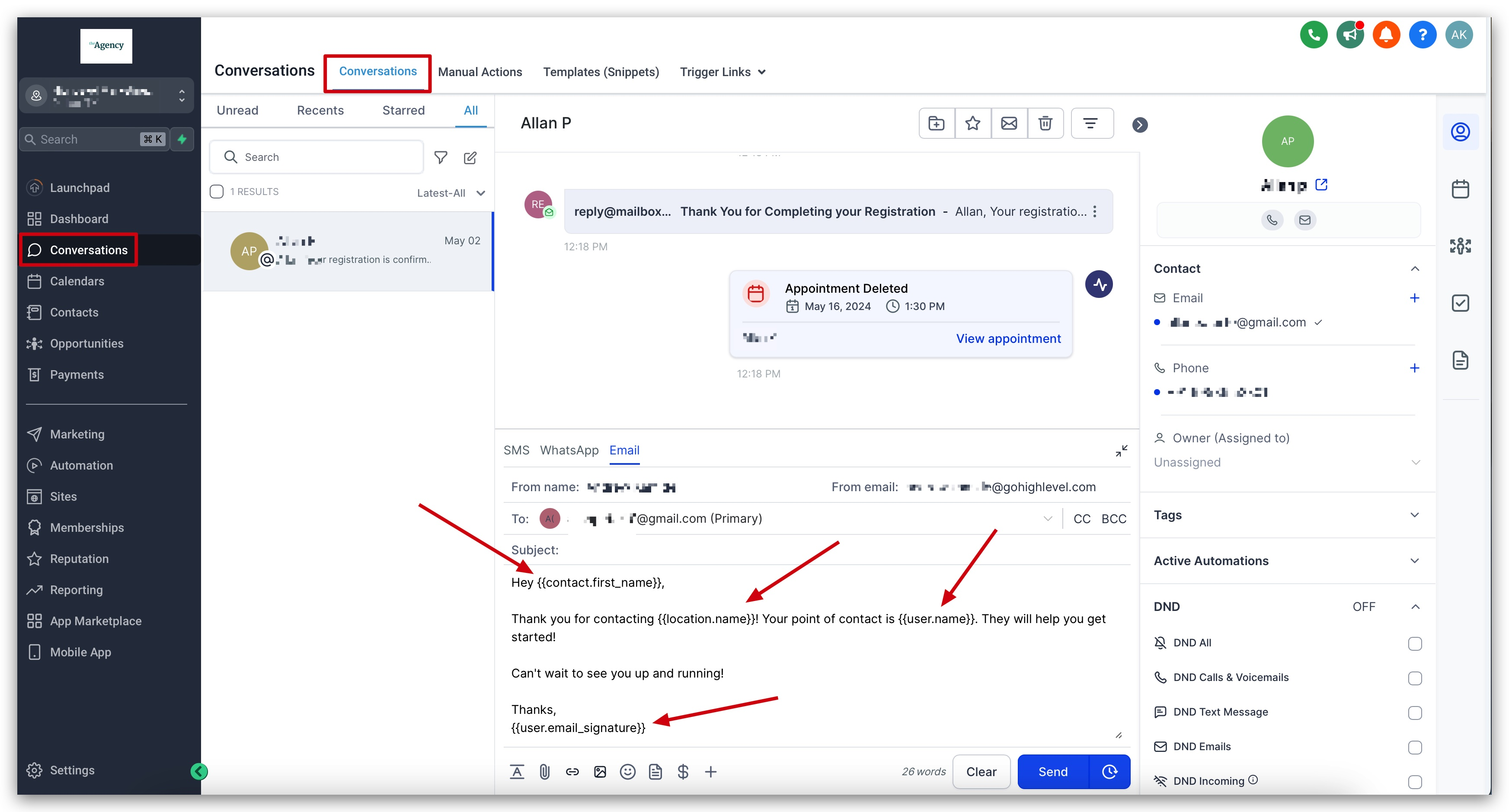The width and height of the screenshot is (1509, 812).
Task: Click the green phone dialer icon
Action: click(1313, 35)
